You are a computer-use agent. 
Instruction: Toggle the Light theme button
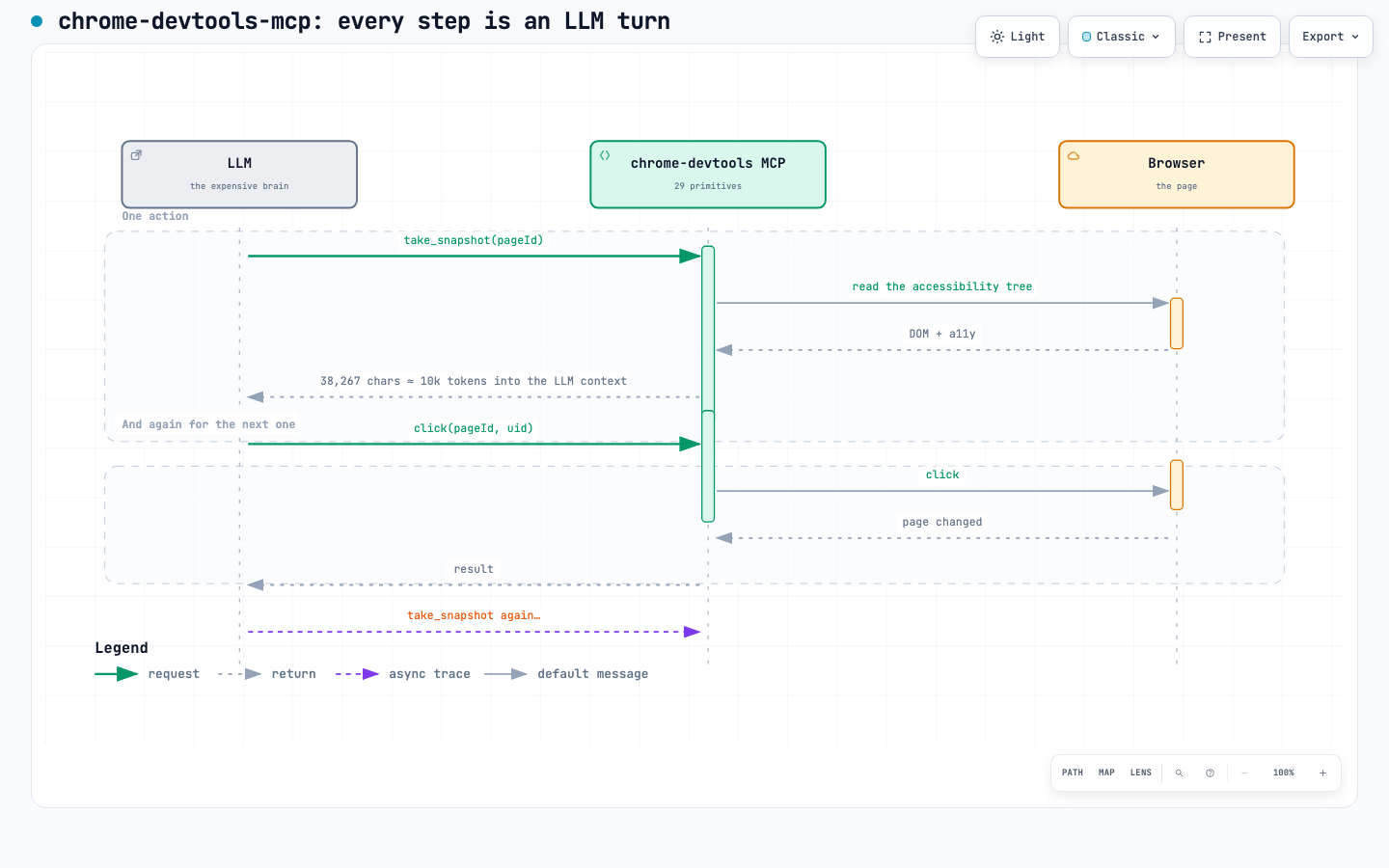(1018, 37)
